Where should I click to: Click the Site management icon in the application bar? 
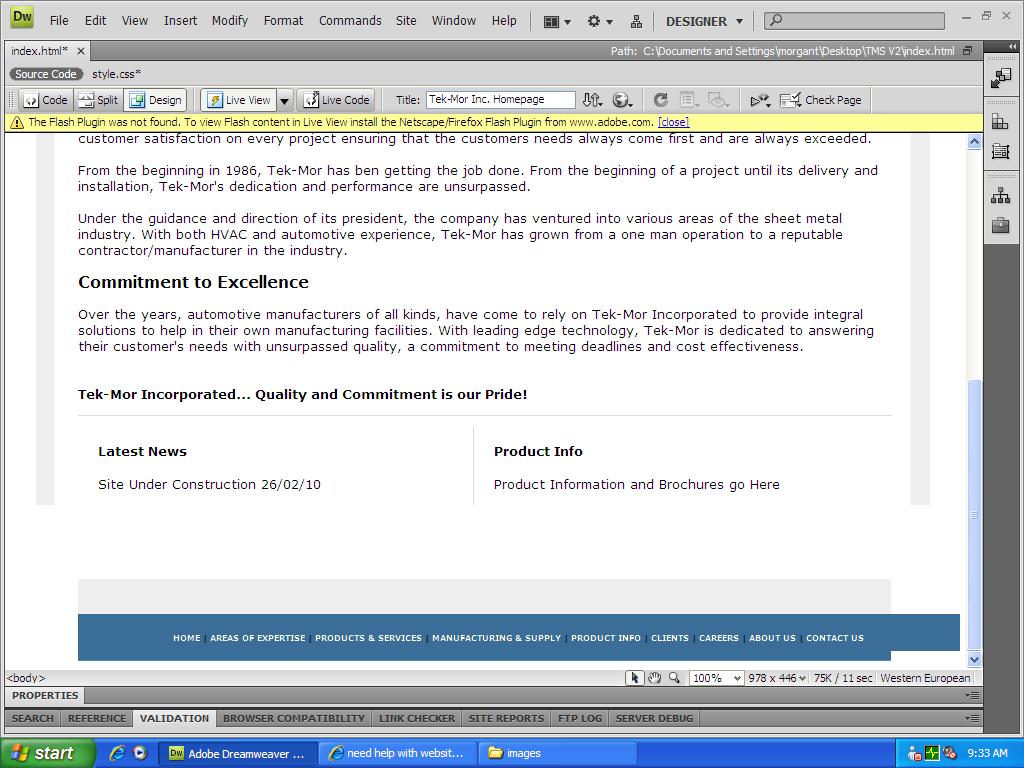click(x=636, y=22)
